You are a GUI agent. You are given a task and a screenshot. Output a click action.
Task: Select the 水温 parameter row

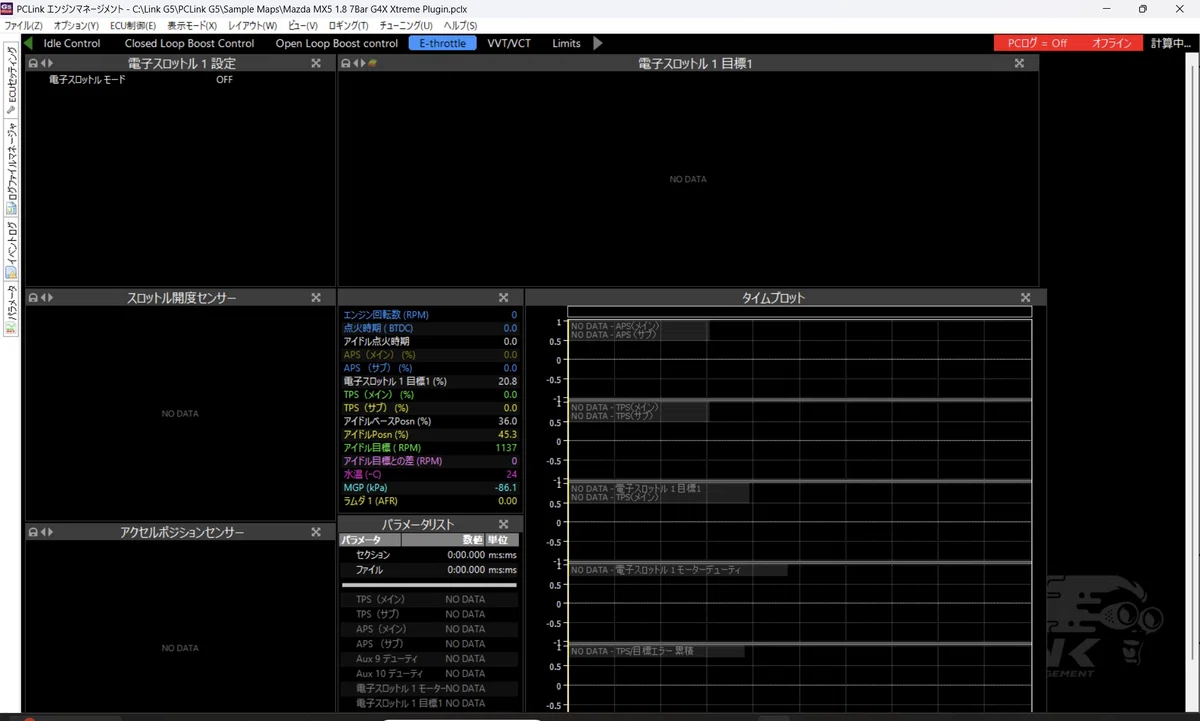click(x=430, y=474)
